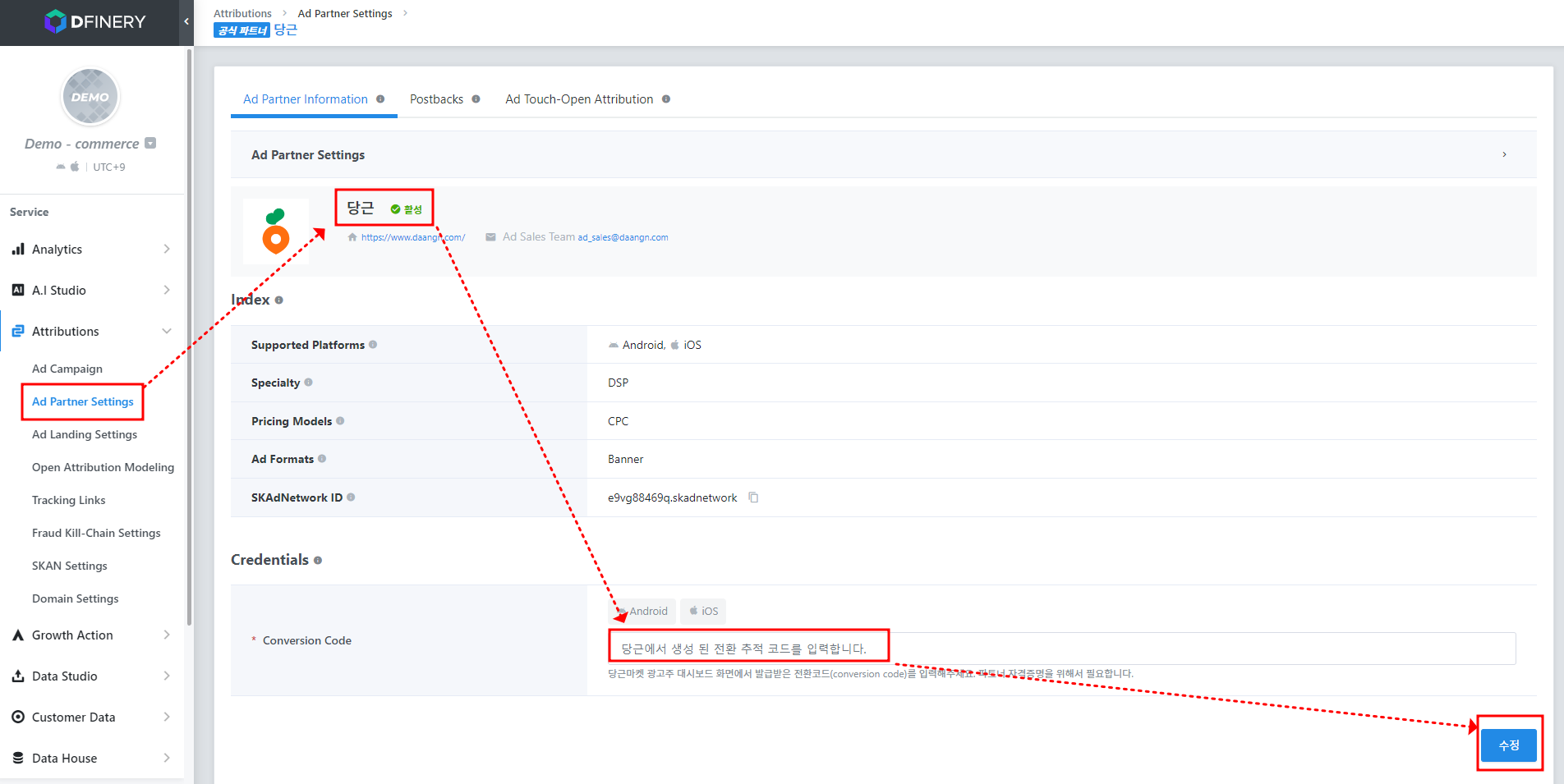
Task: Open Fraud Kill-Chain Settings
Action: coord(96,533)
